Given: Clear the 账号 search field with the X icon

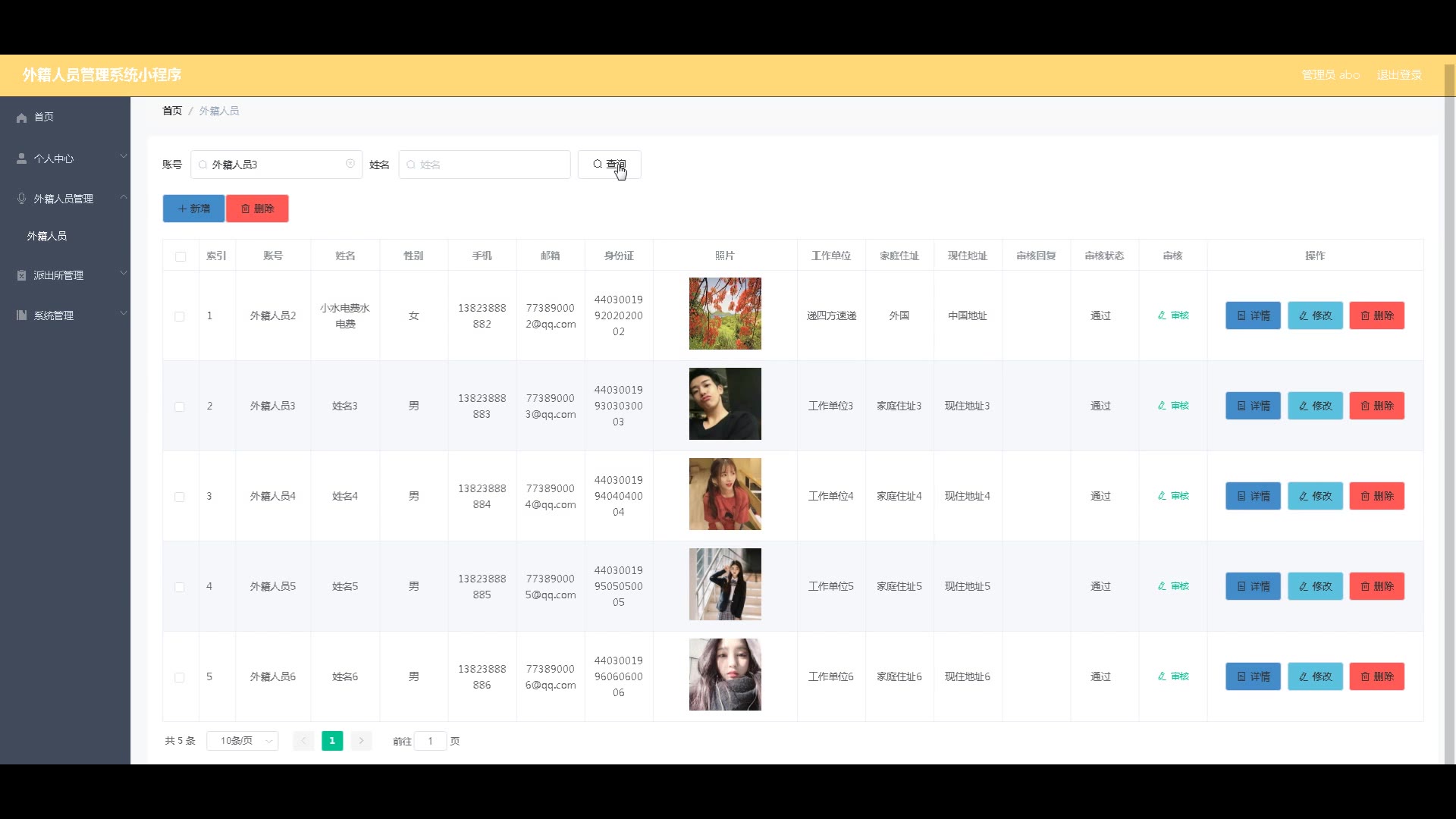Looking at the screenshot, I should tap(350, 164).
